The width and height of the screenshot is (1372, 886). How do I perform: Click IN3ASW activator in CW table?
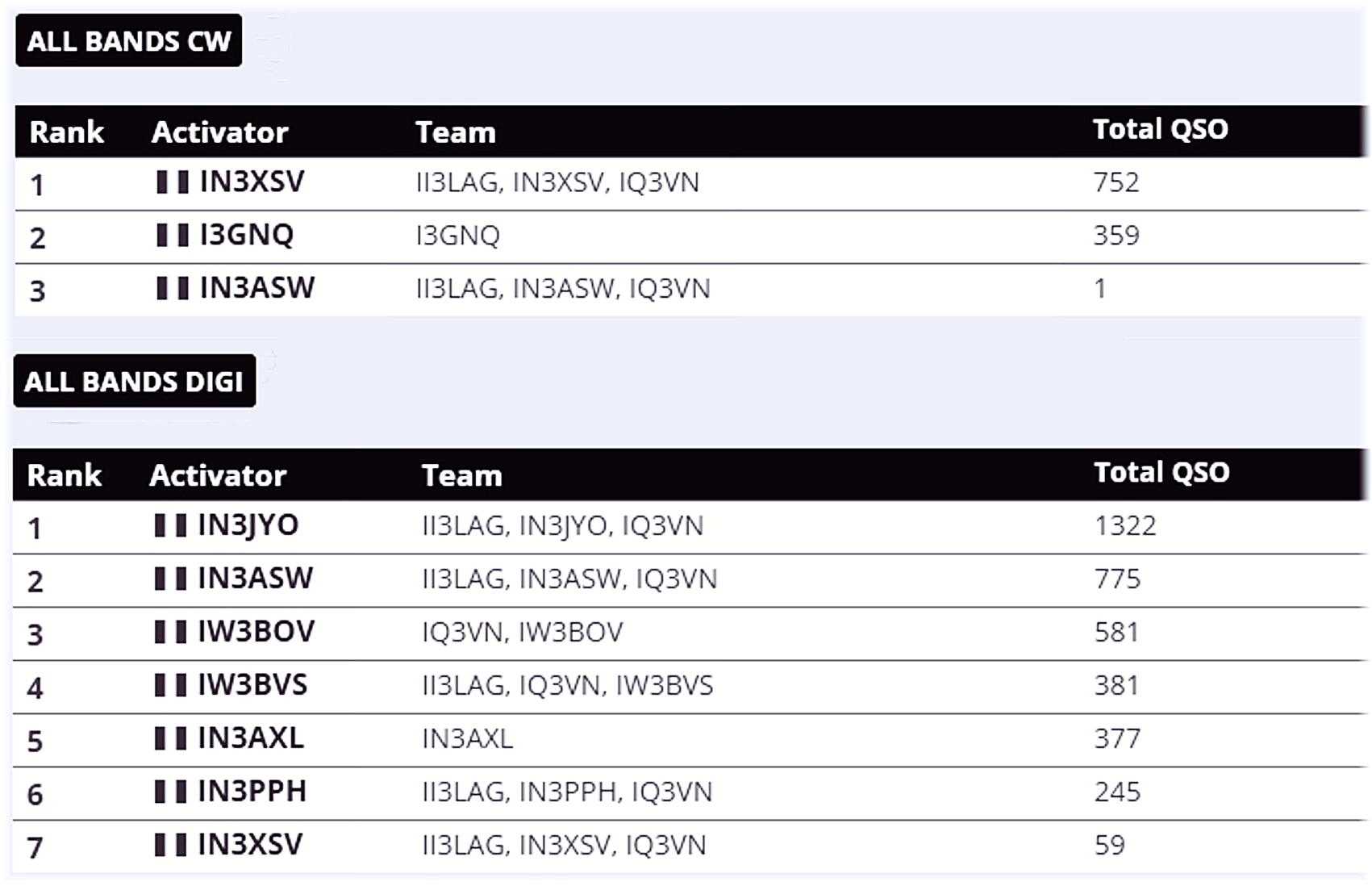coord(257,289)
